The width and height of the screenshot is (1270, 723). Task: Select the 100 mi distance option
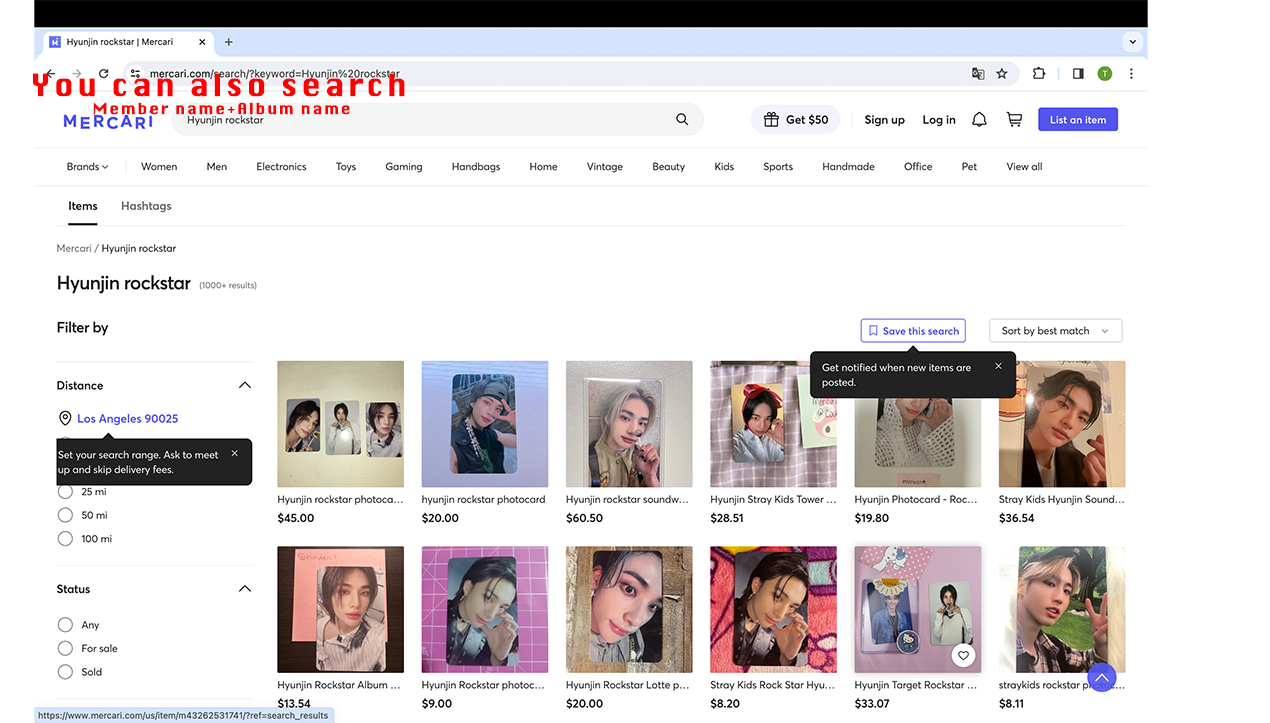pyautogui.click(x=65, y=539)
